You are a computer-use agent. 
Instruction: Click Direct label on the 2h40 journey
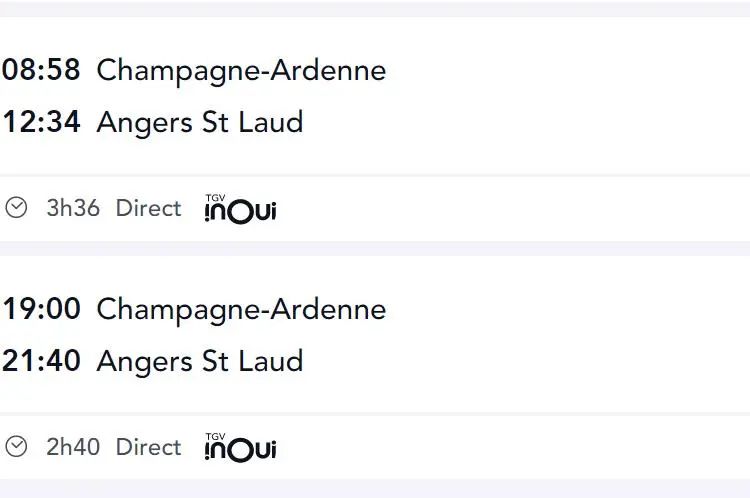click(149, 447)
